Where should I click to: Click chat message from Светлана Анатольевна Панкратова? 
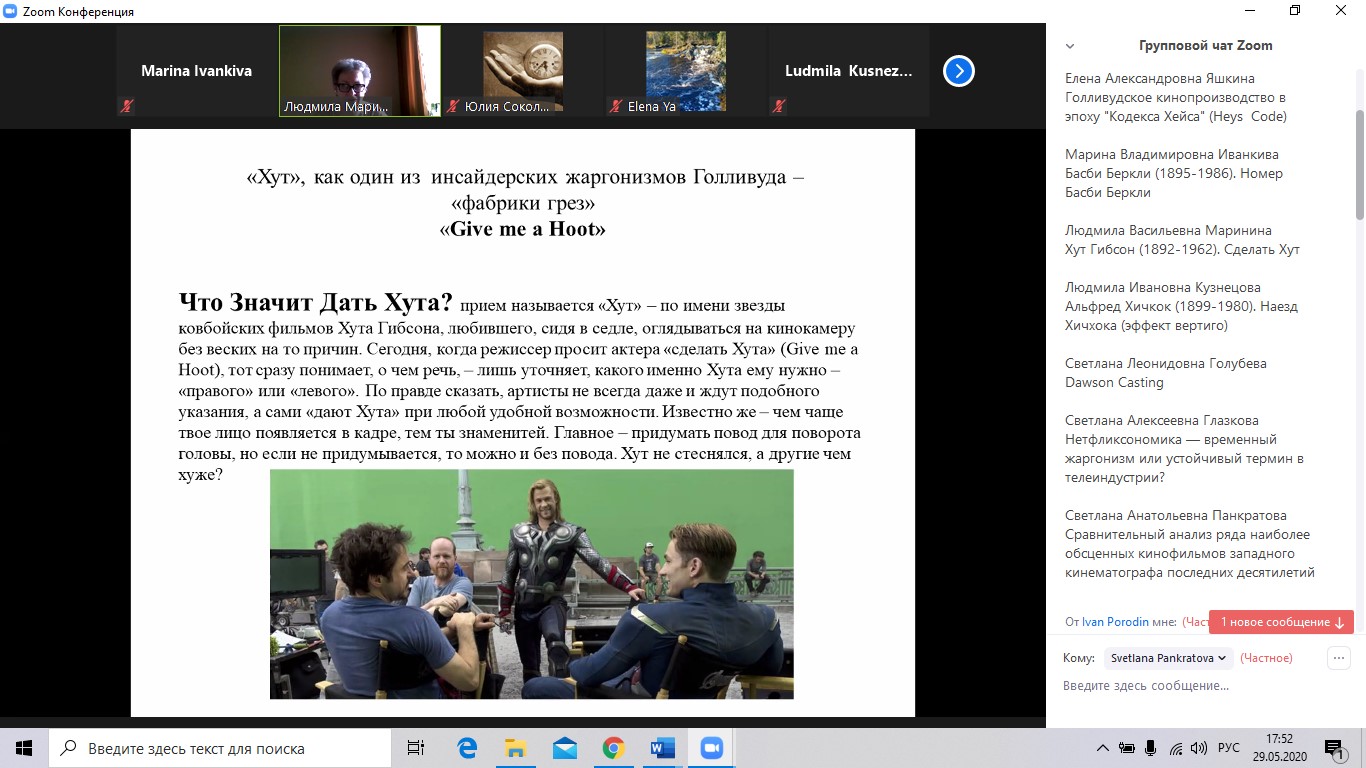coord(1190,544)
